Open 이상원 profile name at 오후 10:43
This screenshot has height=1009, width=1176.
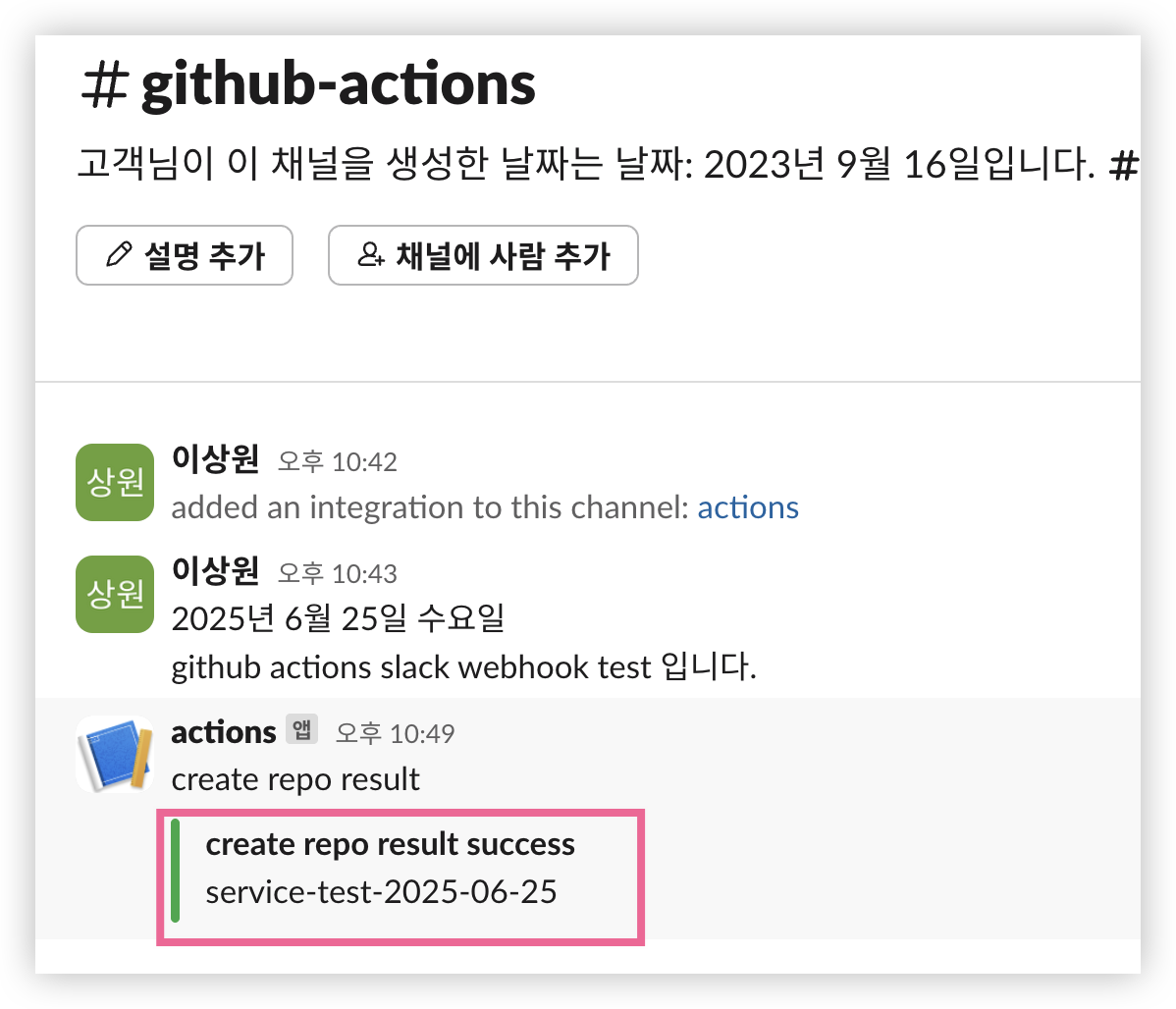(x=215, y=571)
